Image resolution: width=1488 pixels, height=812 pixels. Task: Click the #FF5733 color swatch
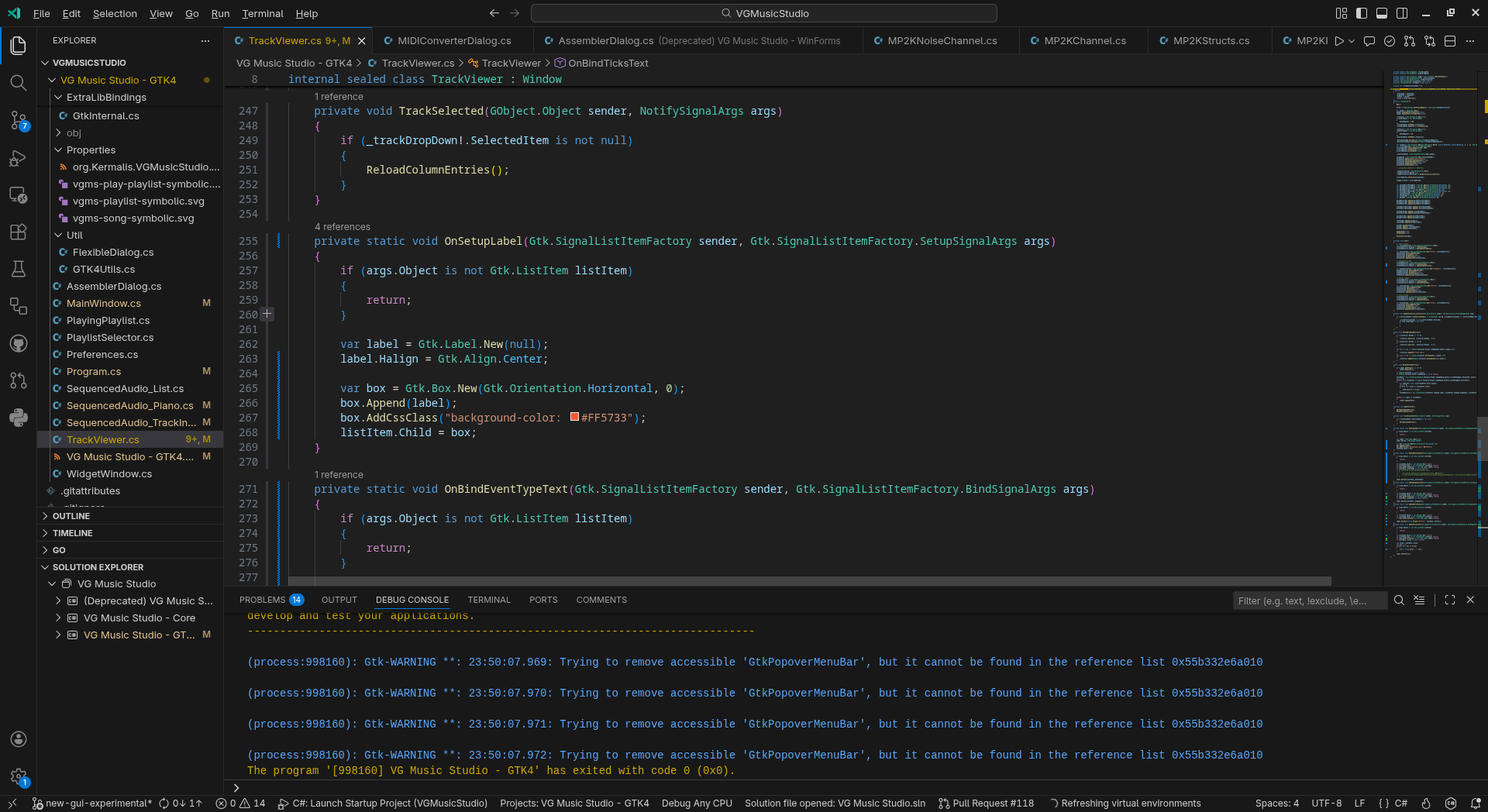coord(574,417)
